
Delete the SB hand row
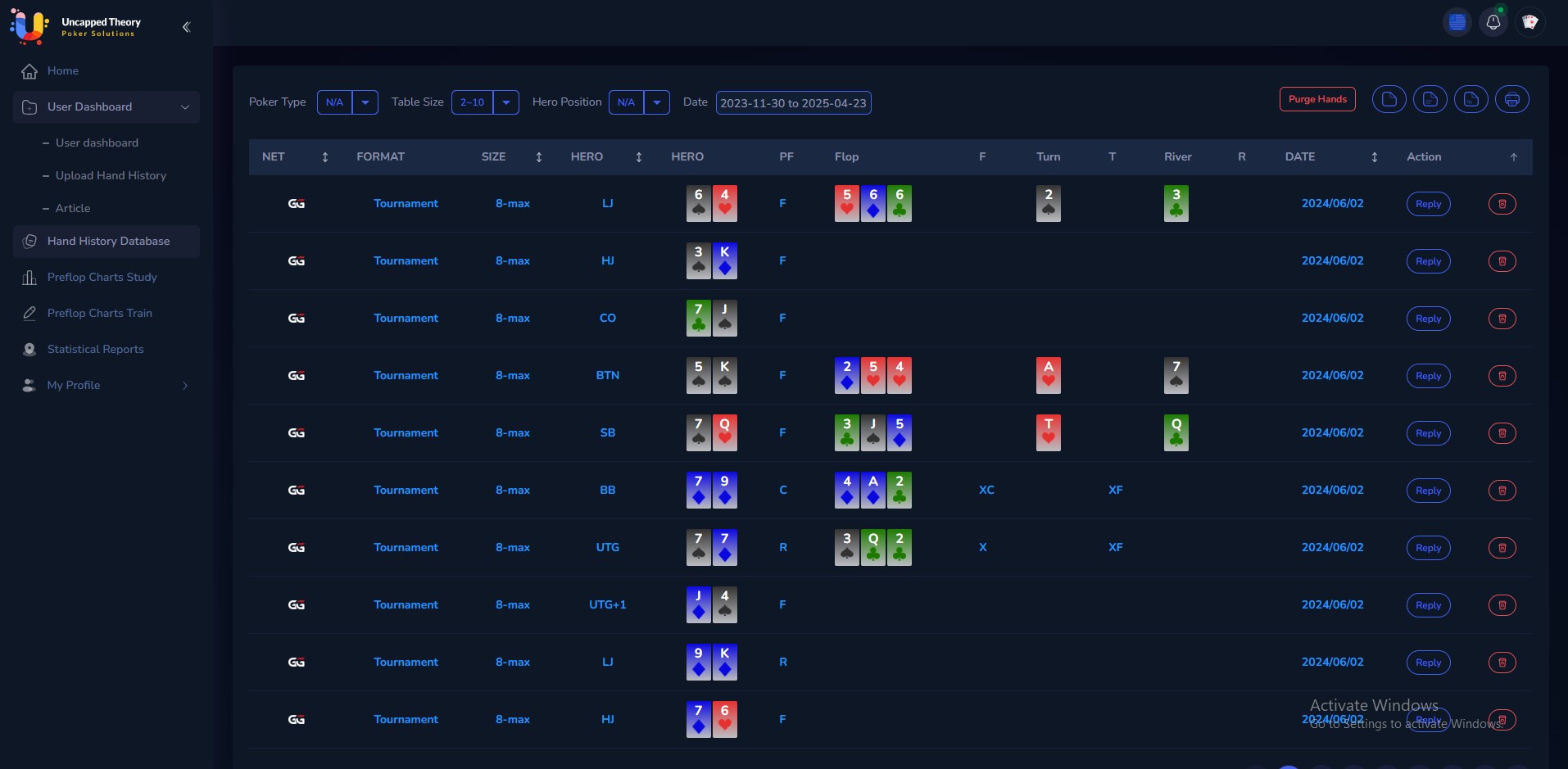[x=1502, y=433]
